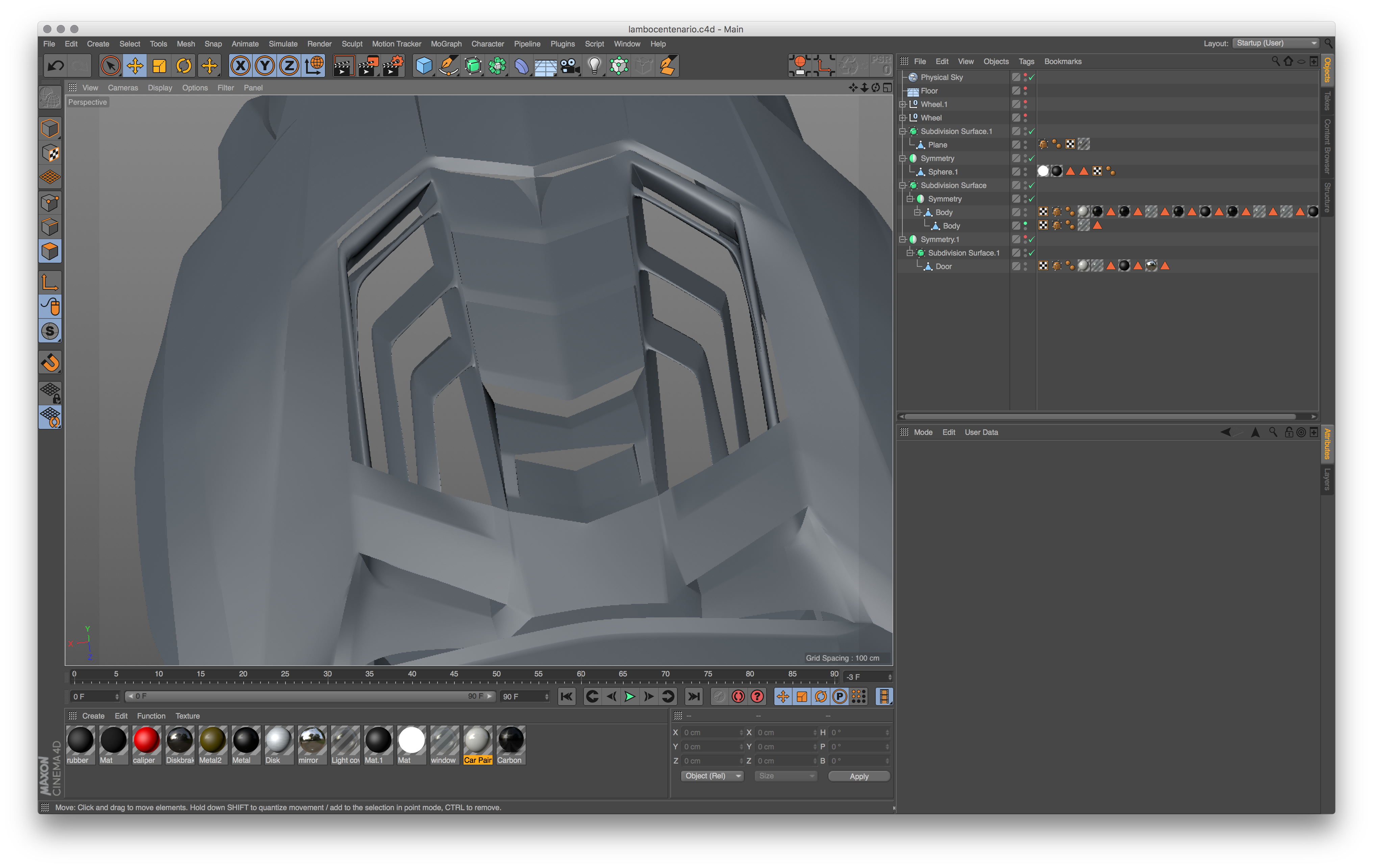
Task: Jump to the end of animation
Action: [694, 696]
